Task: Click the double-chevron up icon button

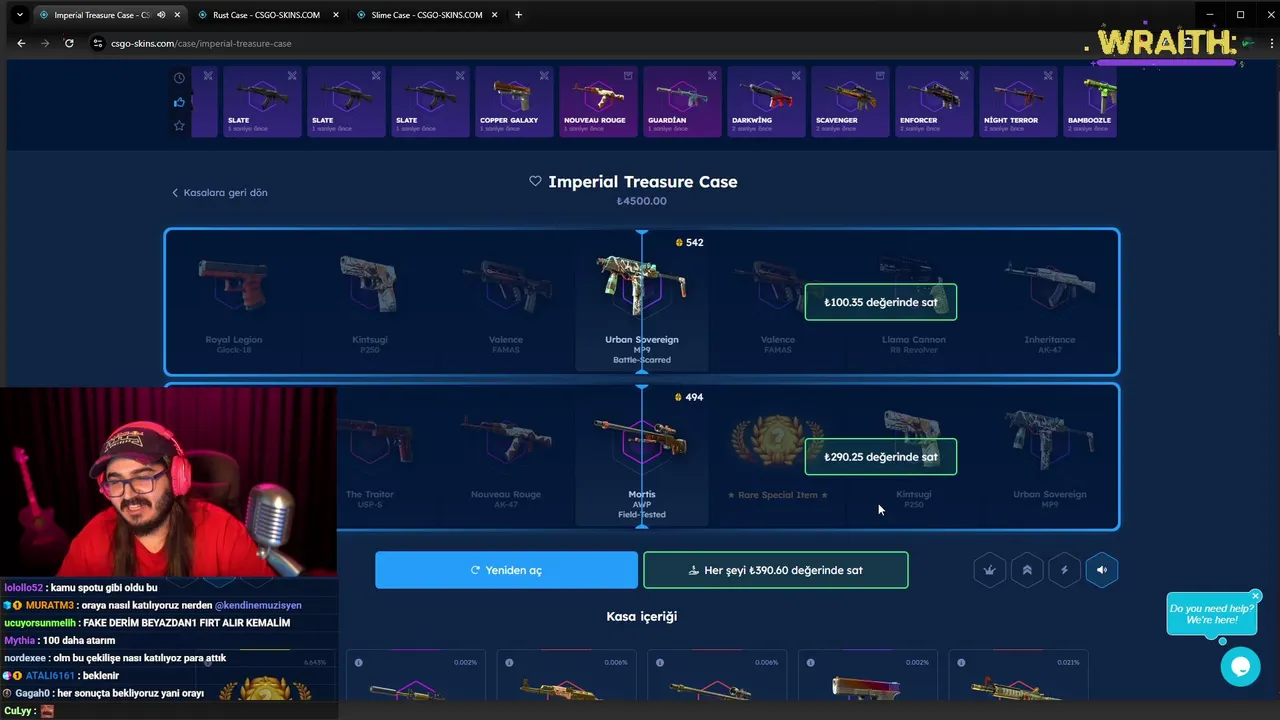Action: point(1027,570)
